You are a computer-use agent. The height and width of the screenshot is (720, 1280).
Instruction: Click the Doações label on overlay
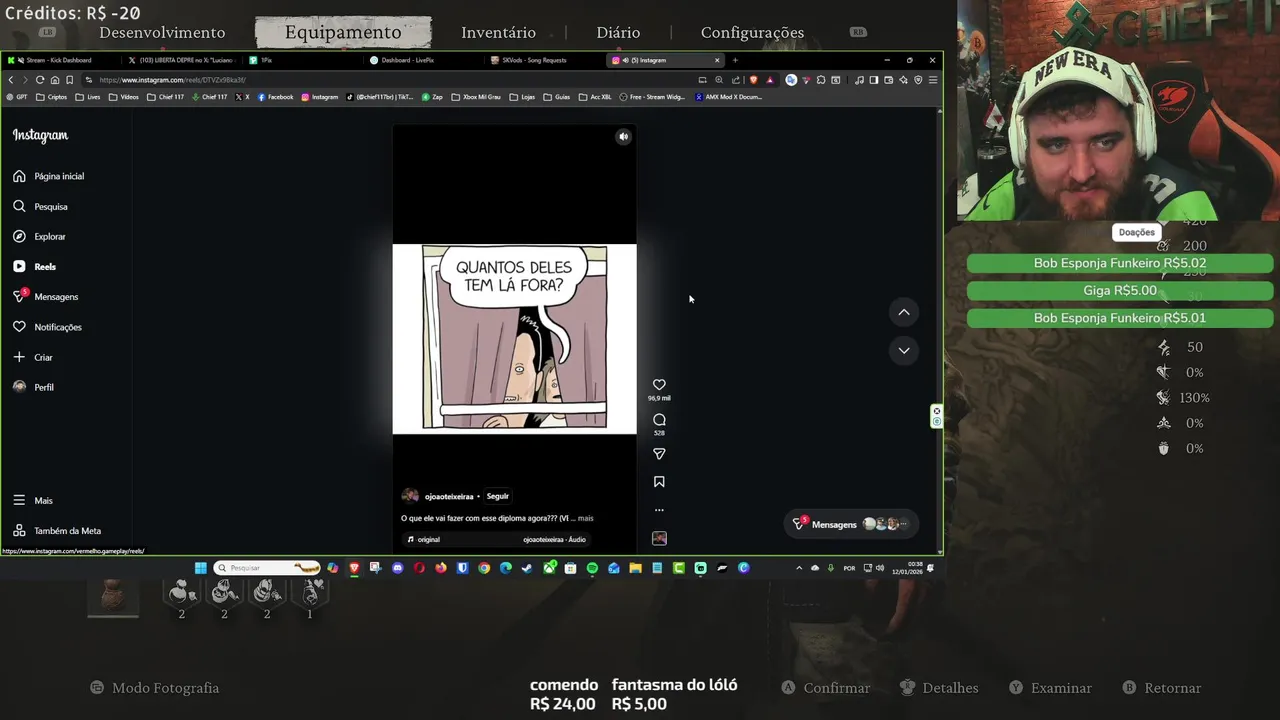tap(1136, 232)
